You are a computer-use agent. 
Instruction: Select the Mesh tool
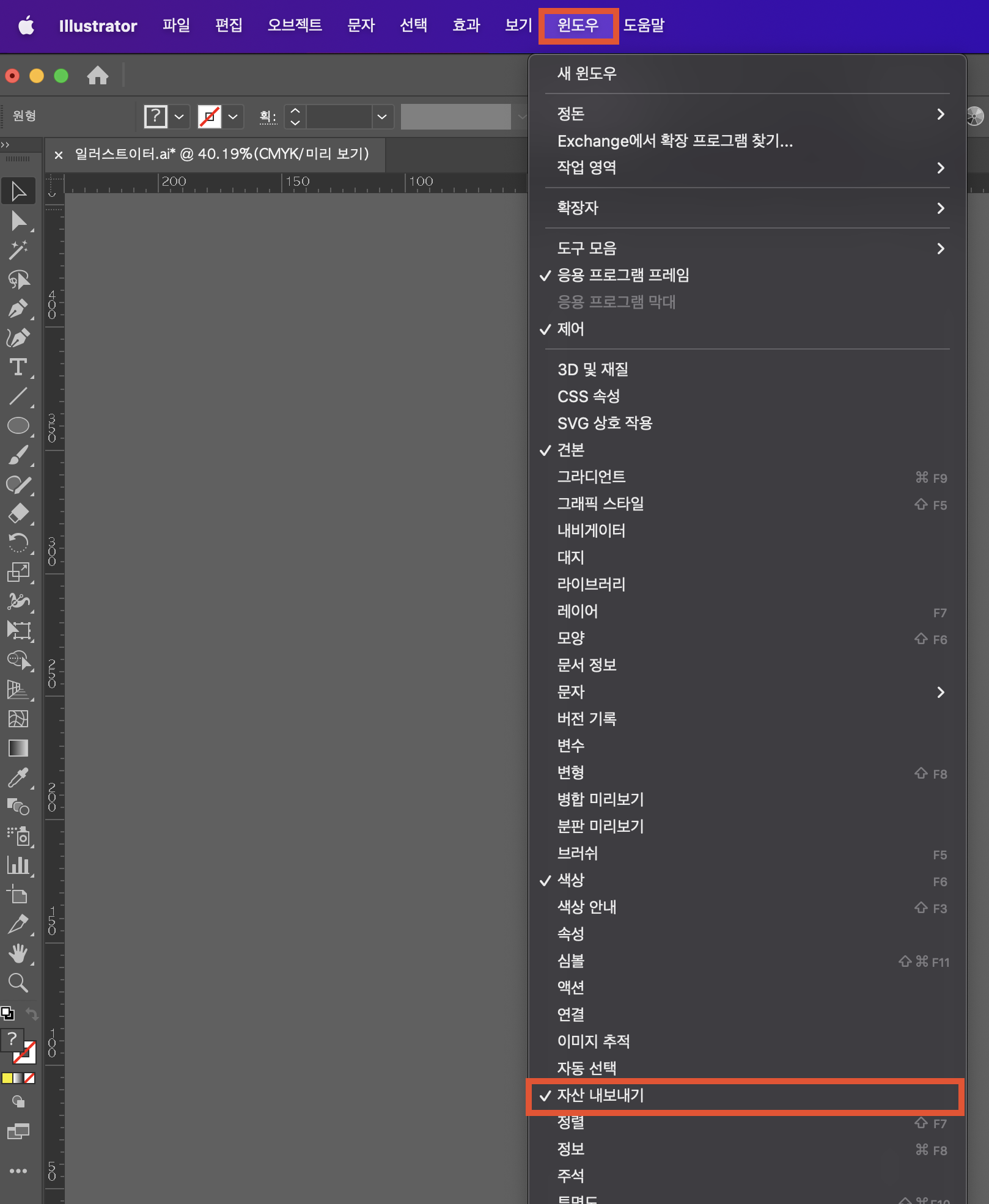(x=18, y=719)
